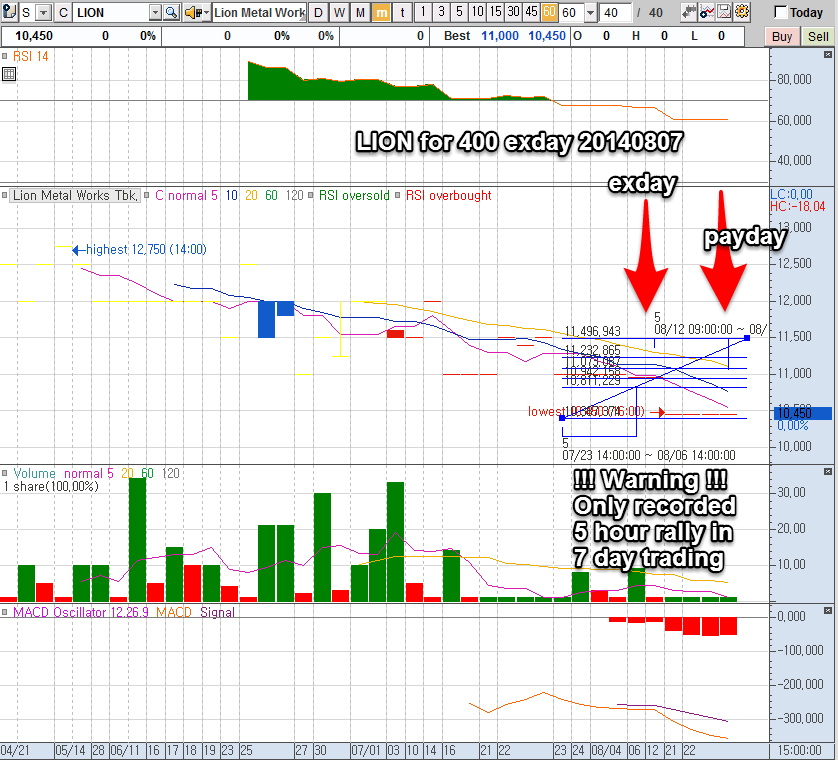The height and width of the screenshot is (760, 838).
Task: Click the current price tag 10,450 on axis
Action: [803, 413]
